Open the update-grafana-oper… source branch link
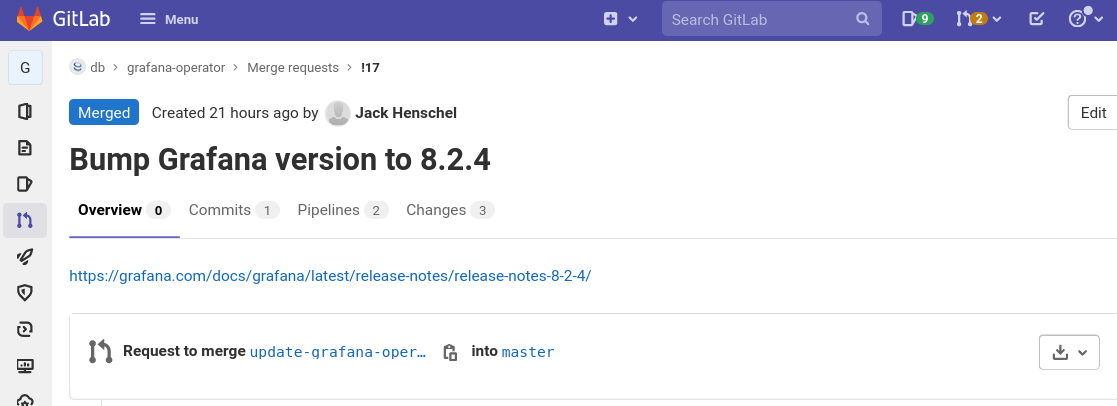1117x406 pixels. click(338, 352)
